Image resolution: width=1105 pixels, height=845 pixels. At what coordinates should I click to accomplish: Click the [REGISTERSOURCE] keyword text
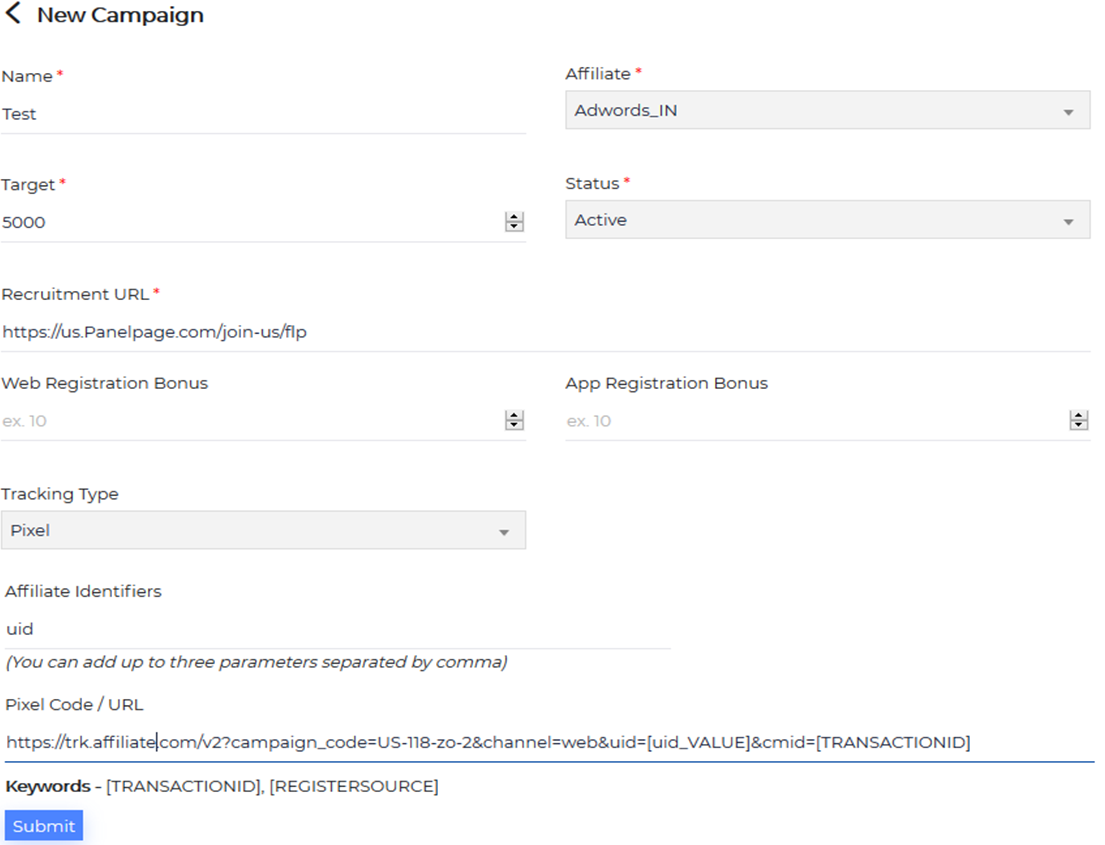tap(354, 787)
